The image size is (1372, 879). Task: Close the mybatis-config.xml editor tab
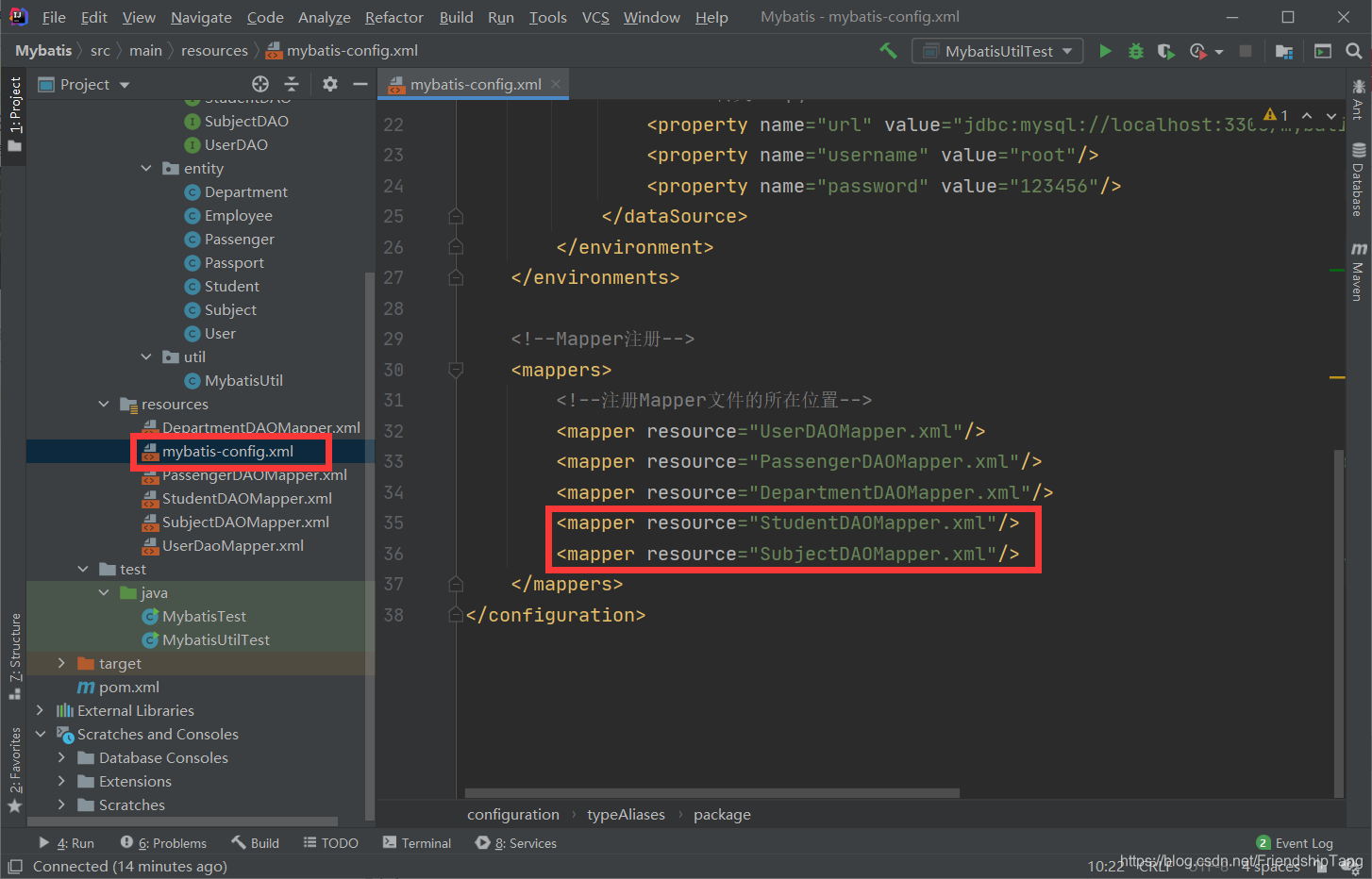click(556, 84)
